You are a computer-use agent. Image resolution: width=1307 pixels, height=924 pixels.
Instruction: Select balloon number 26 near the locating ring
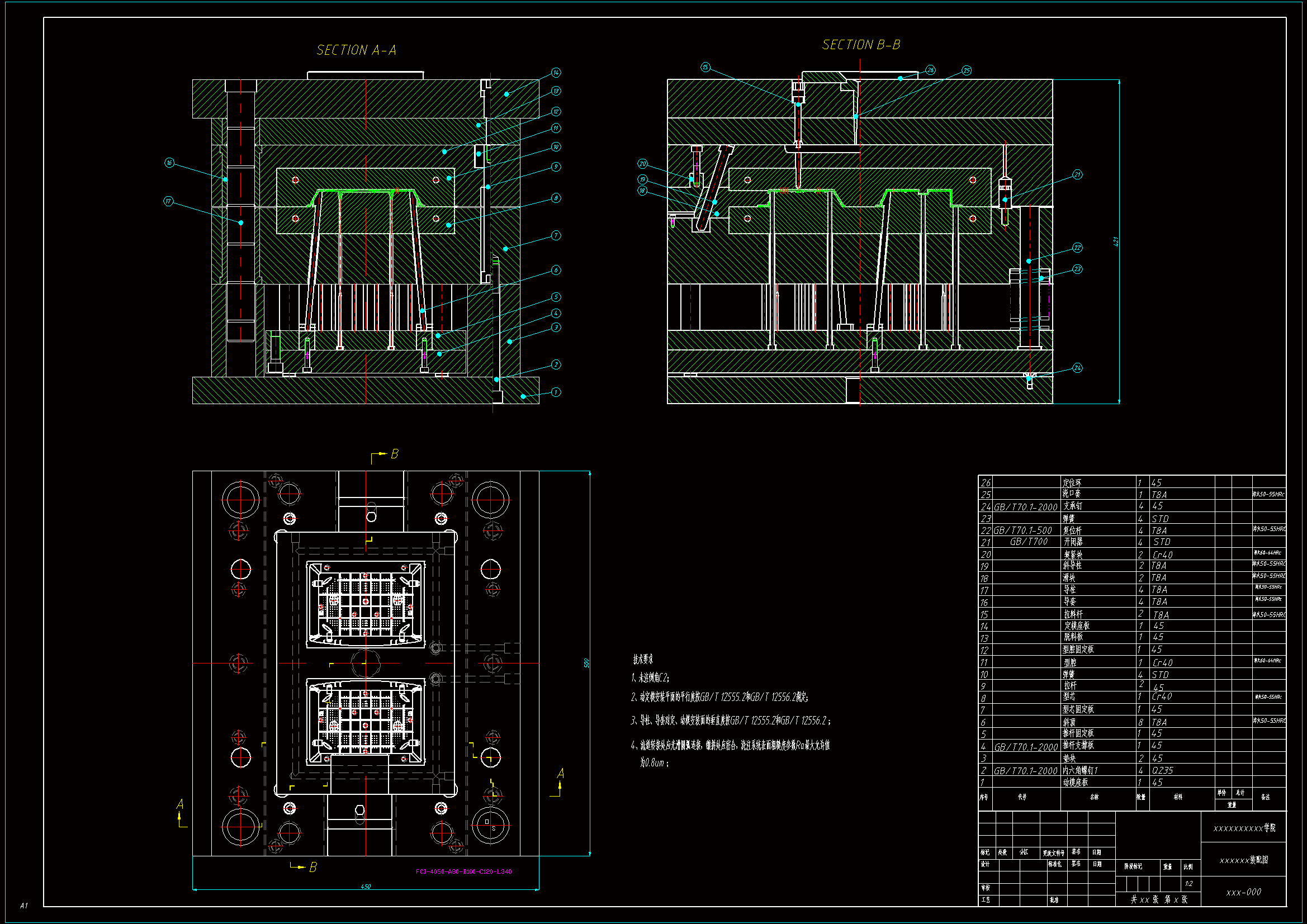point(930,70)
